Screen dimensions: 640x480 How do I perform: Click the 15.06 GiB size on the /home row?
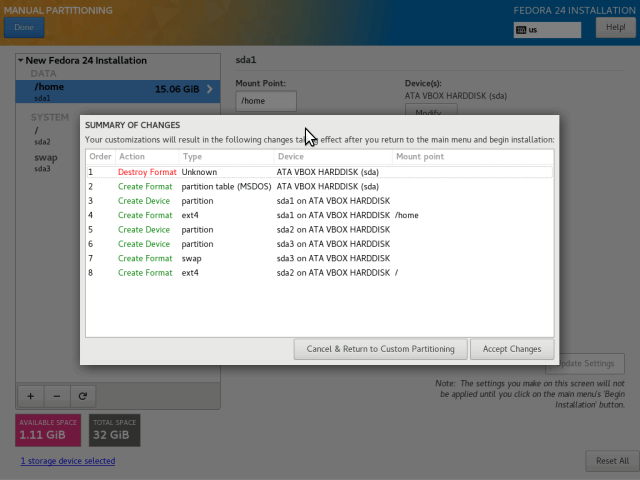coord(177,89)
